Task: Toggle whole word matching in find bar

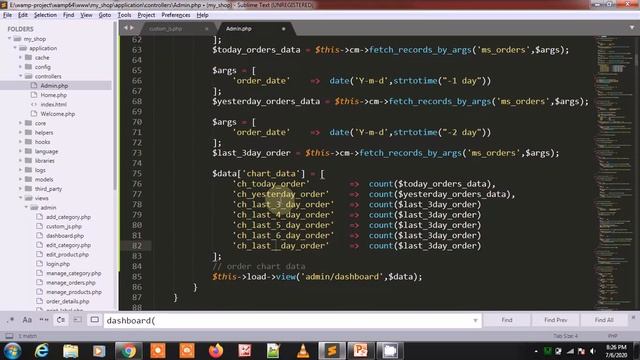Action: pos(44,320)
